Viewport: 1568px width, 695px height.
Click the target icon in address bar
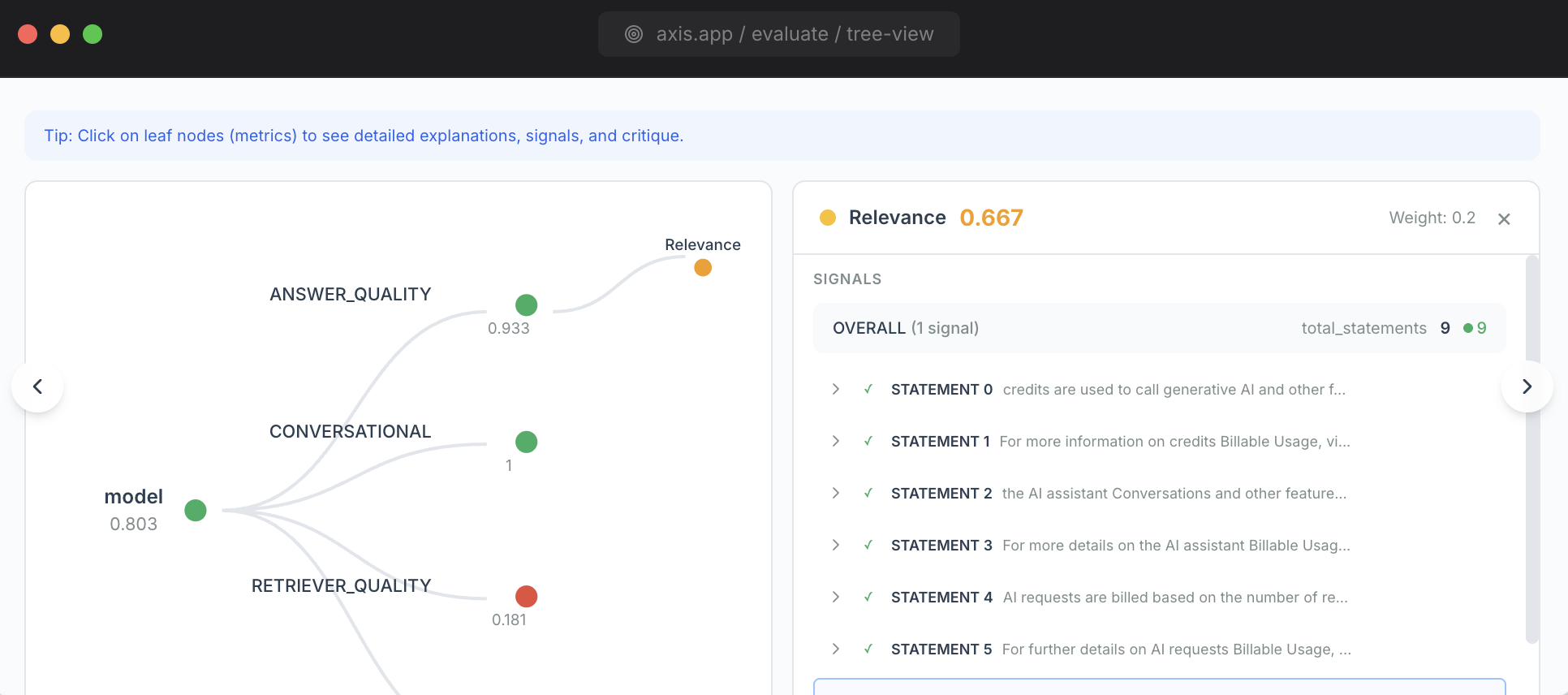(x=634, y=34)
